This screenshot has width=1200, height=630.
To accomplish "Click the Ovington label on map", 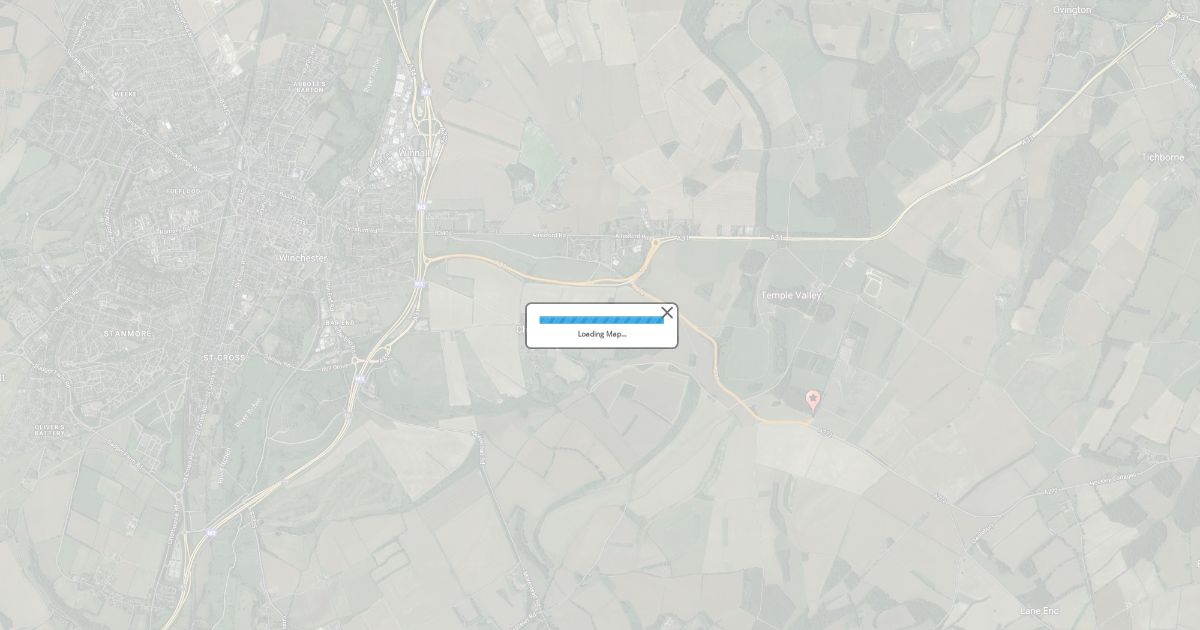I will coord(1072,9).
